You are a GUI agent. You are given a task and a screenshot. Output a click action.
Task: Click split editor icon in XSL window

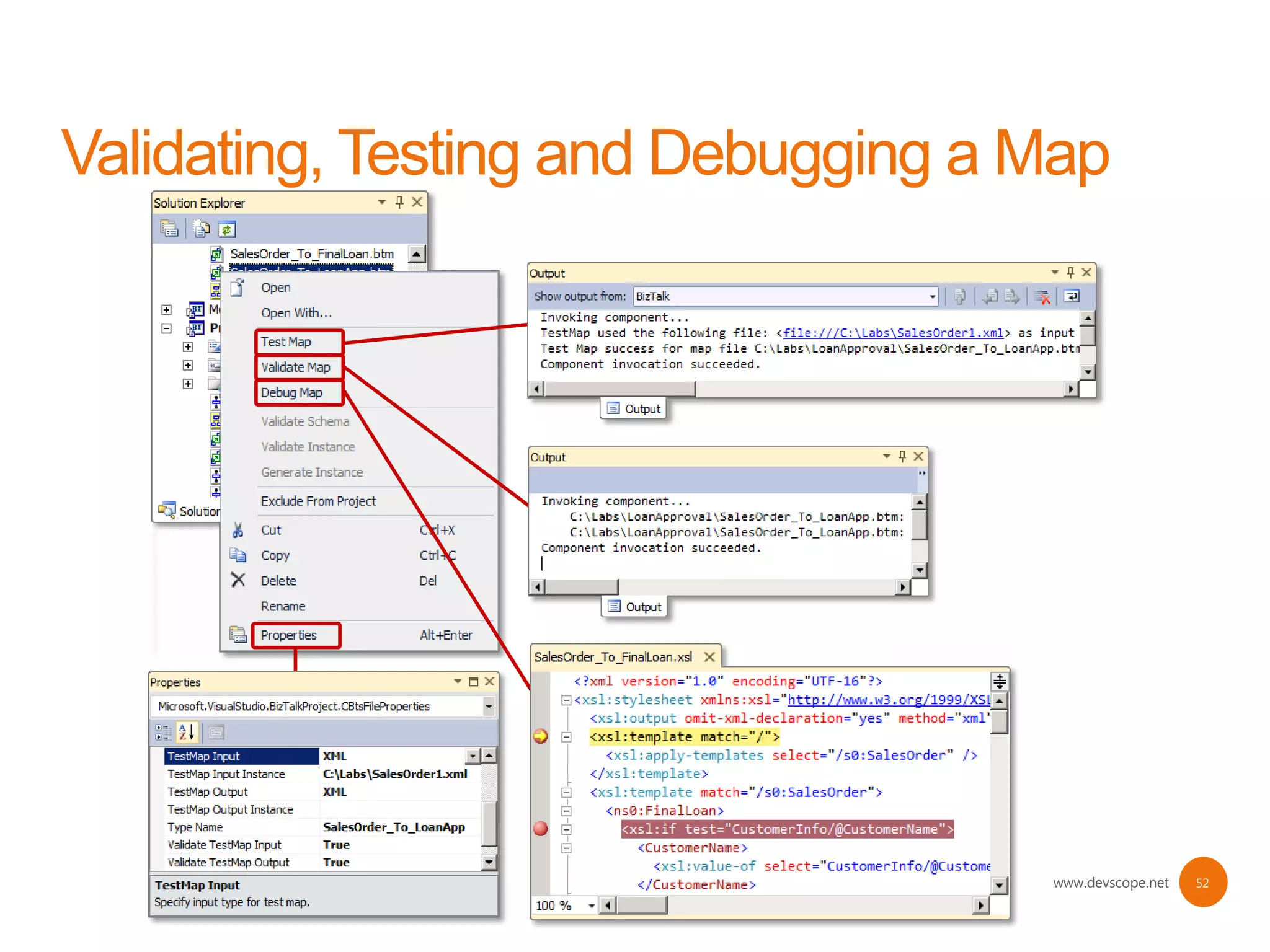1000,682
